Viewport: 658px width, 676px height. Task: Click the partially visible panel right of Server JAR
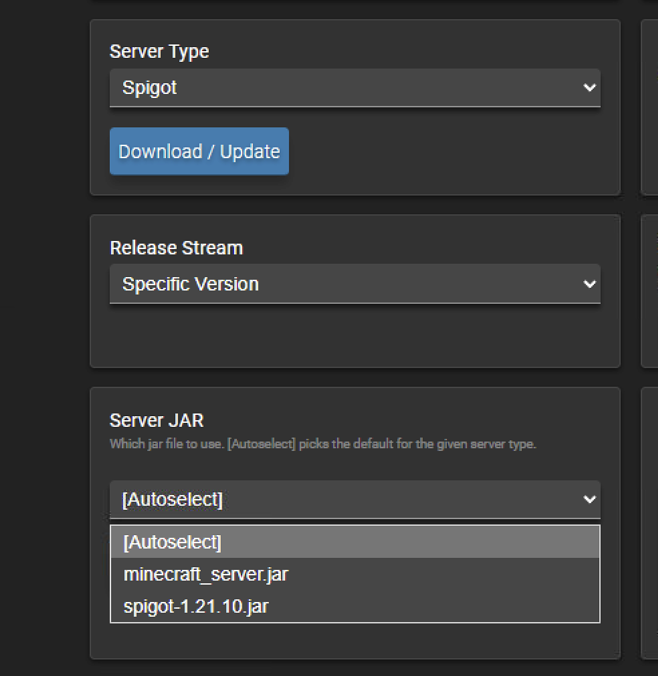(x=649, y=522)
